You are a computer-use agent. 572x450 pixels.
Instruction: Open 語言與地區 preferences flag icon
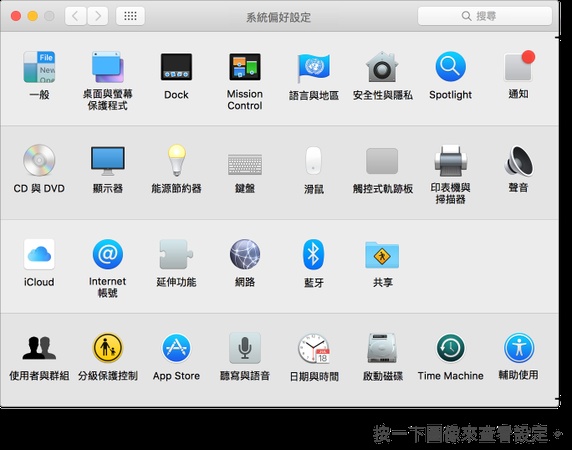pyautogui.click(x=313, y=68)
